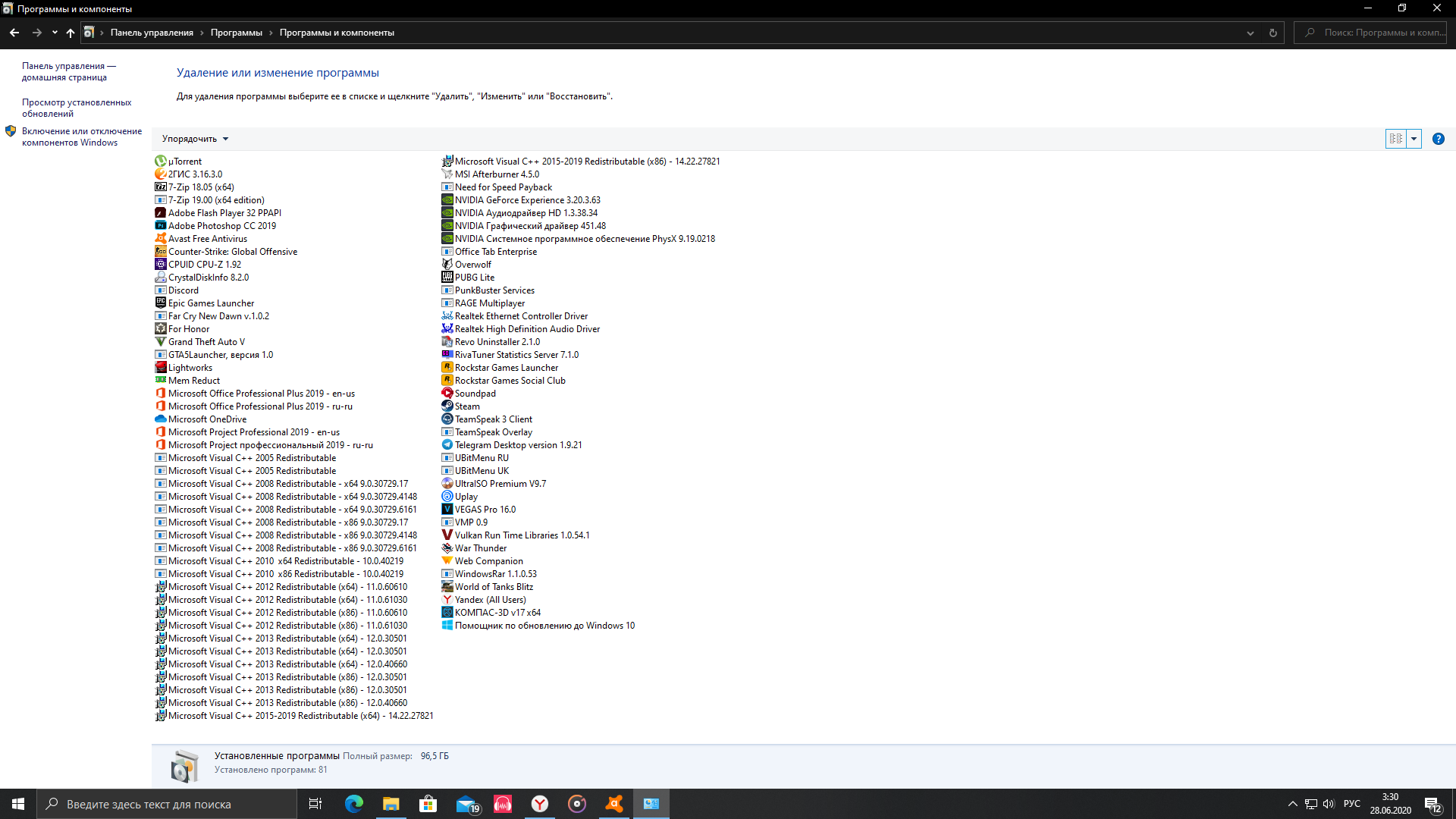Viewport: 1456px width, 819px height.
Task: Select UltraISO Premium V9.7 entry
Action: pyautogui.click(x=500, y=484)
